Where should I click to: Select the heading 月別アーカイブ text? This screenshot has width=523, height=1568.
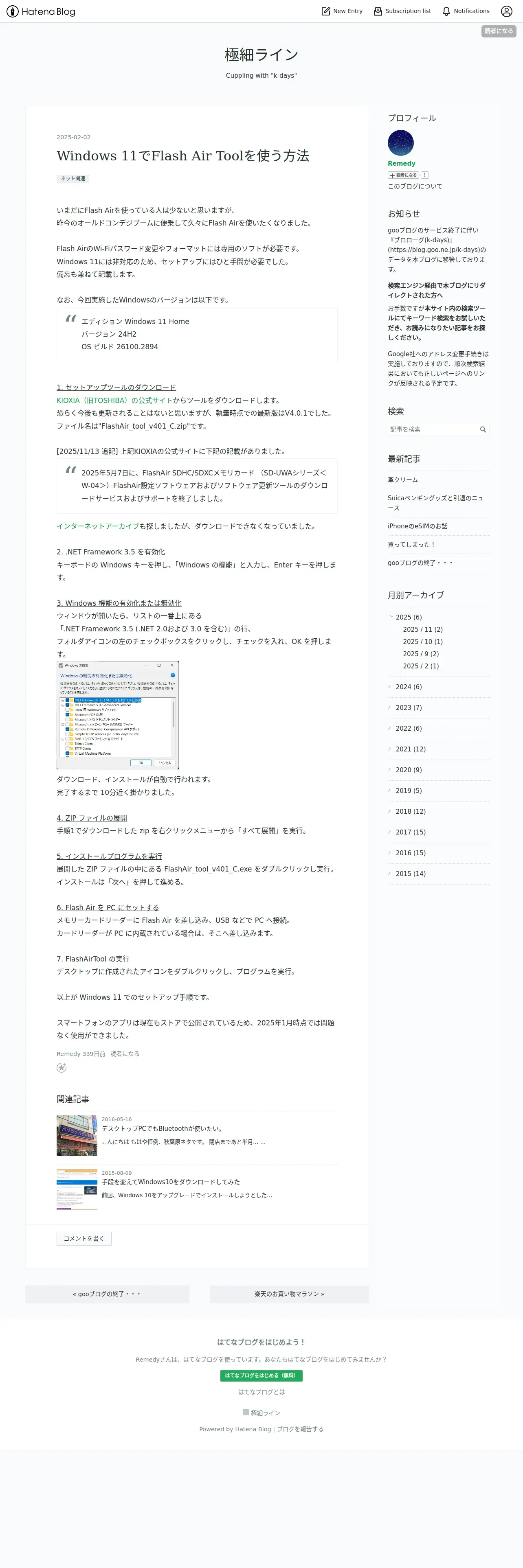pyautogui.click(x=416, y=595)
